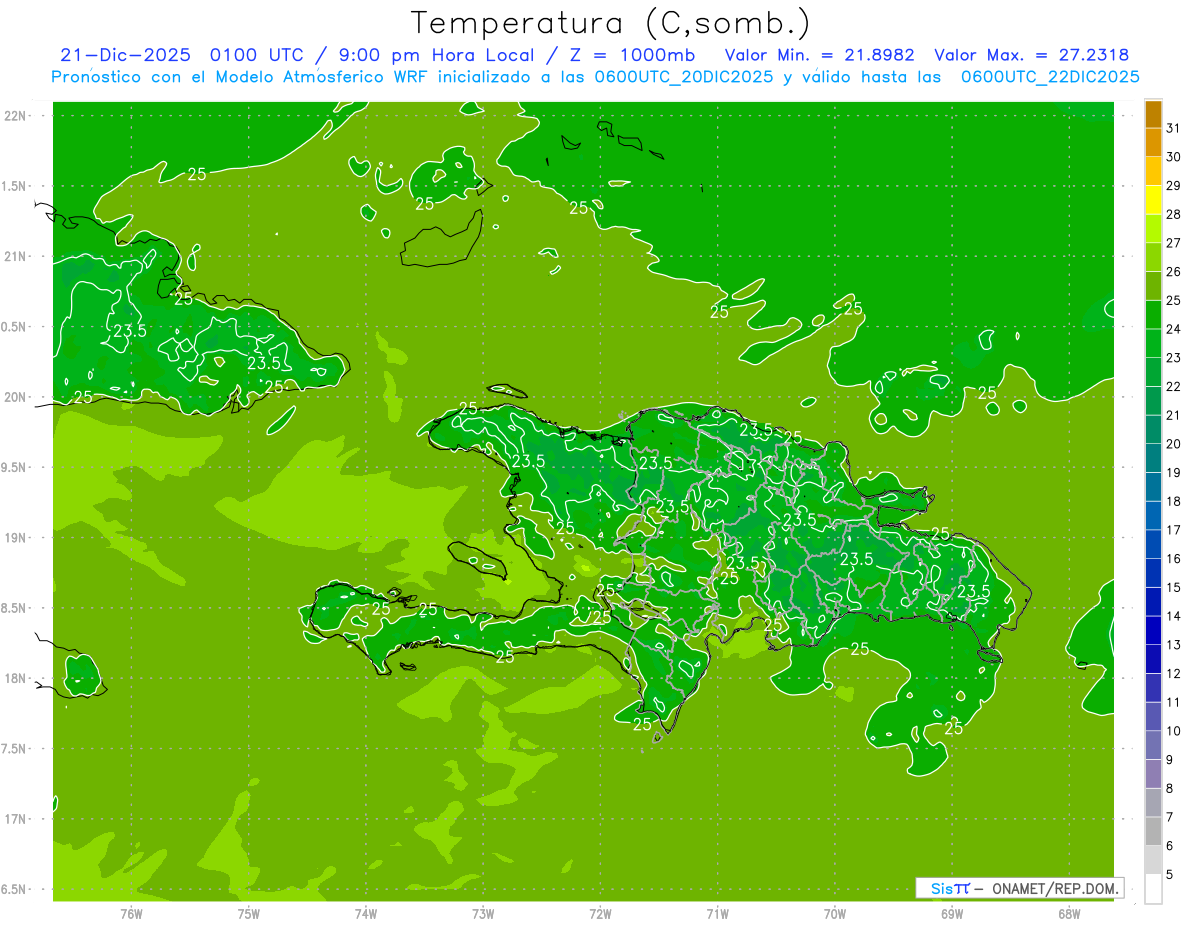Click the 71W longitude axis label
Viewport: 1200px width, 927px height.
[717, 914]
